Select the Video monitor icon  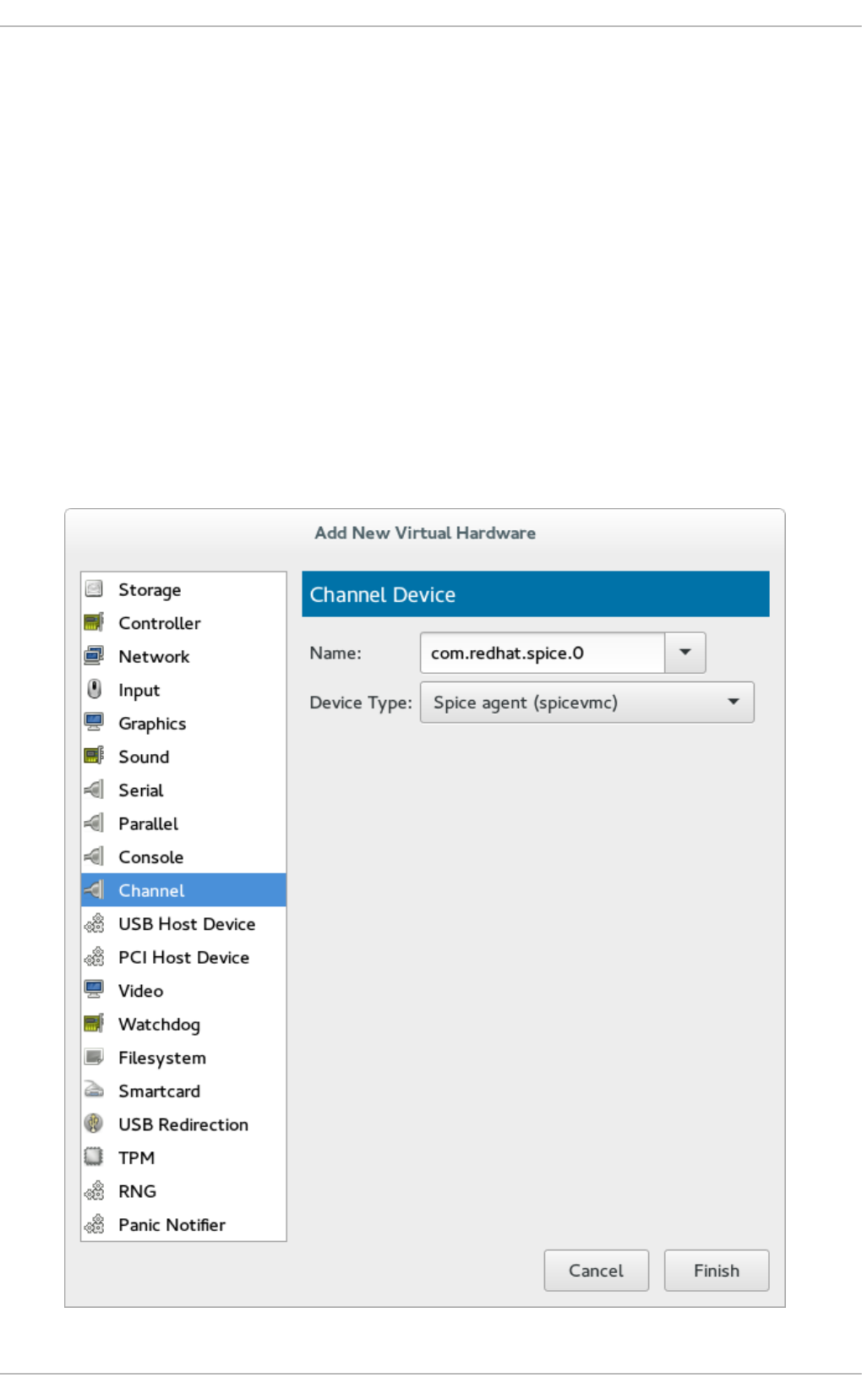tap(94, 990)
